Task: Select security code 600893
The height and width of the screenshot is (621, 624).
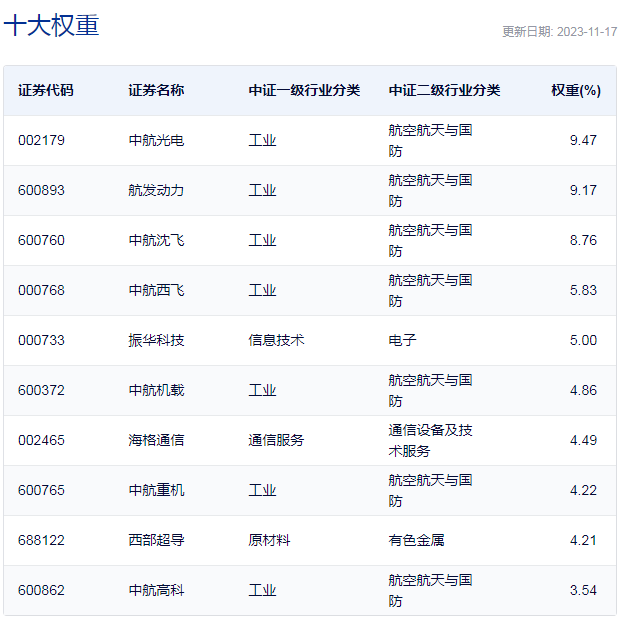Action: [x=41, y=190]
